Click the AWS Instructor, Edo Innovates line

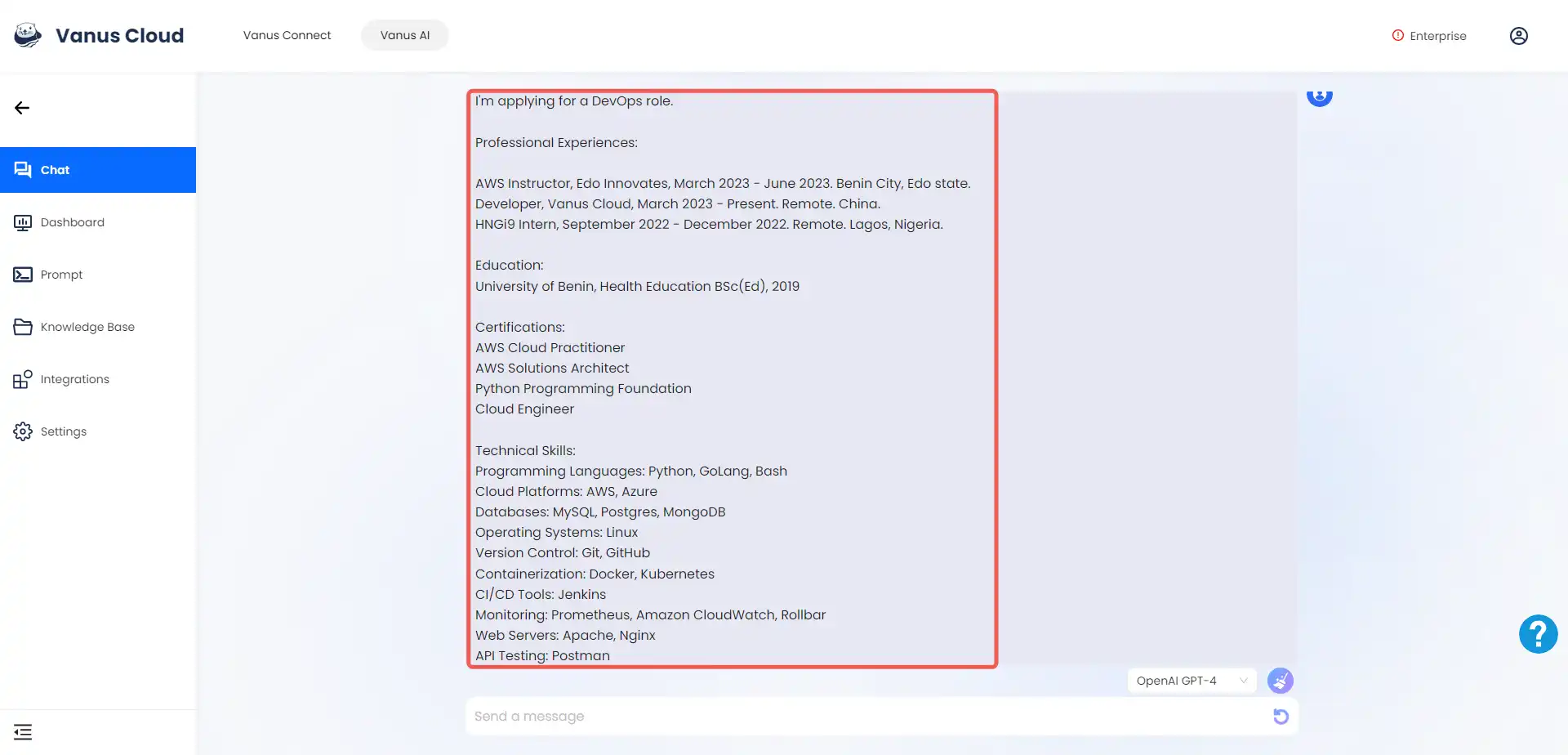723,183
